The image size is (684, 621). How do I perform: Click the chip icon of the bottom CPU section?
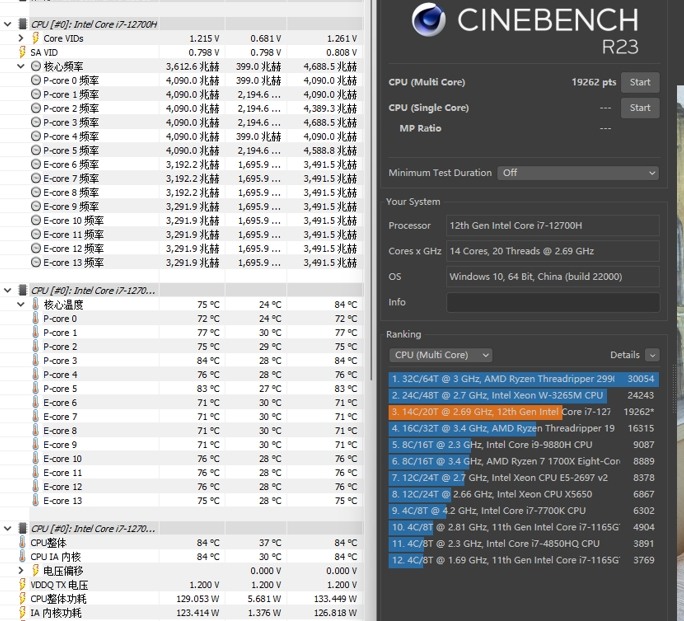point(22,529)
